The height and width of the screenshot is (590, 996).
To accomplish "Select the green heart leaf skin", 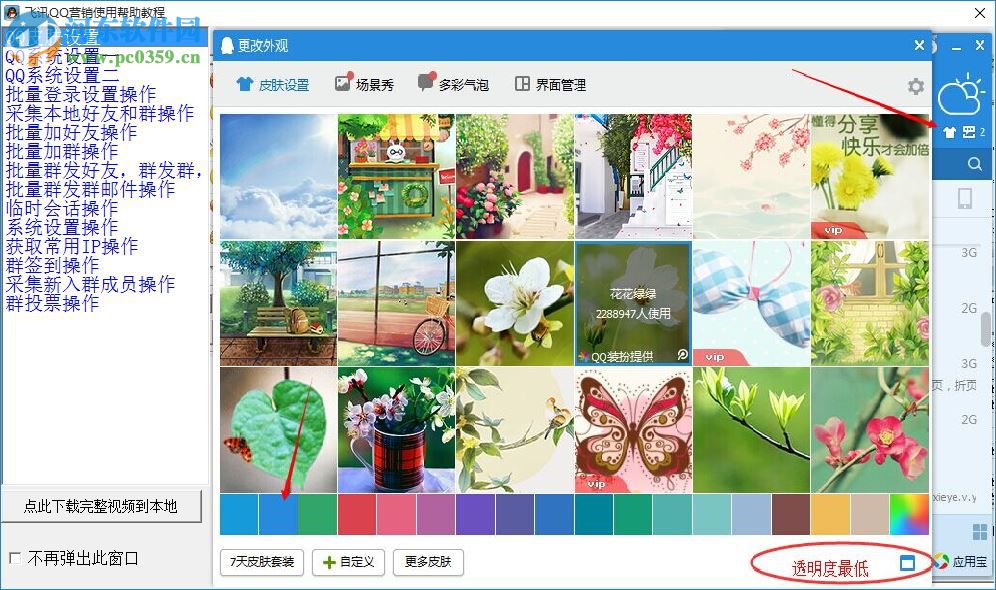I will (278, 429).
